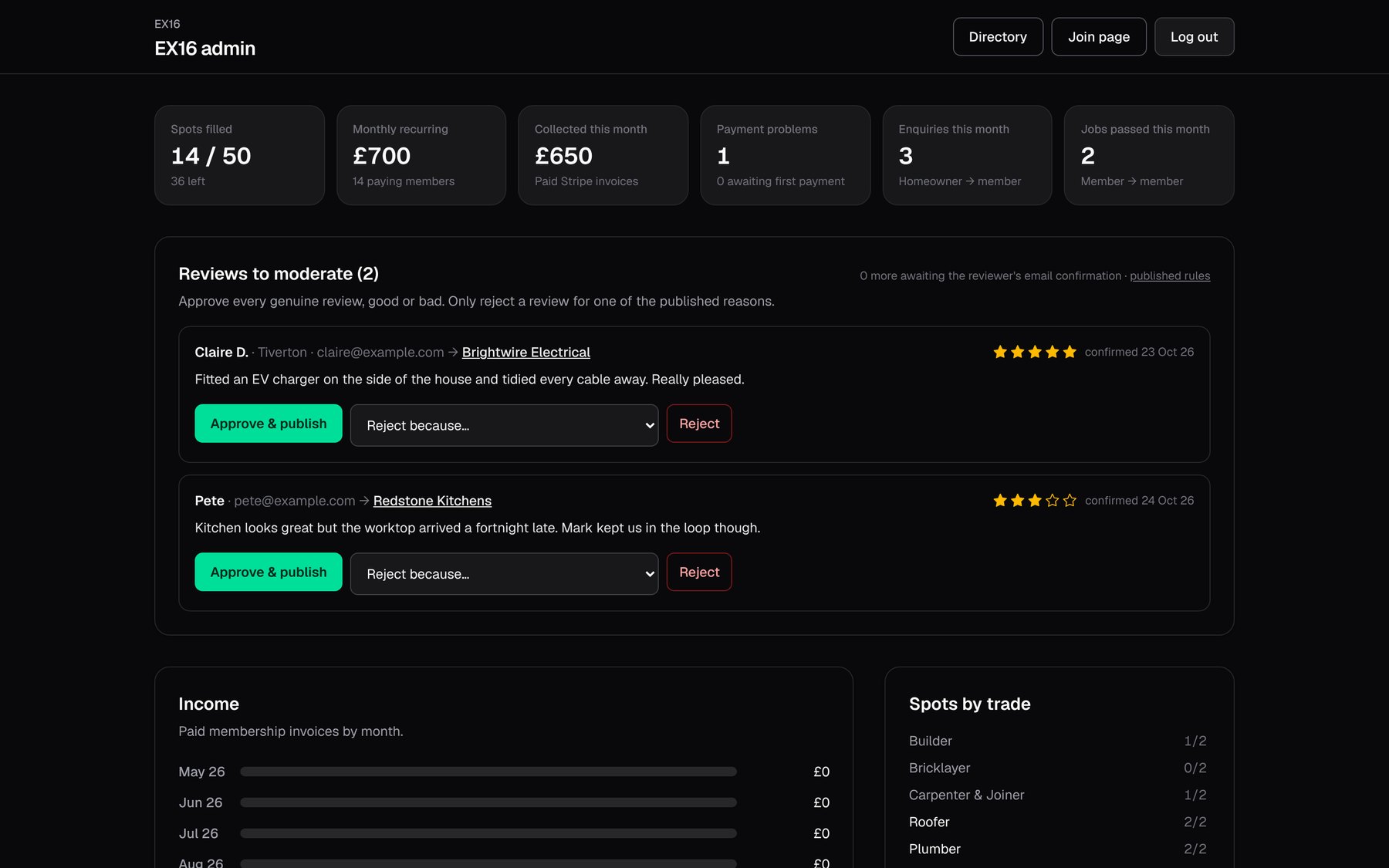Image resolution: width=1389 pixels, height=868 pixels.
Task: Click the Bricklayer trade row
Action: [1059, 768]
